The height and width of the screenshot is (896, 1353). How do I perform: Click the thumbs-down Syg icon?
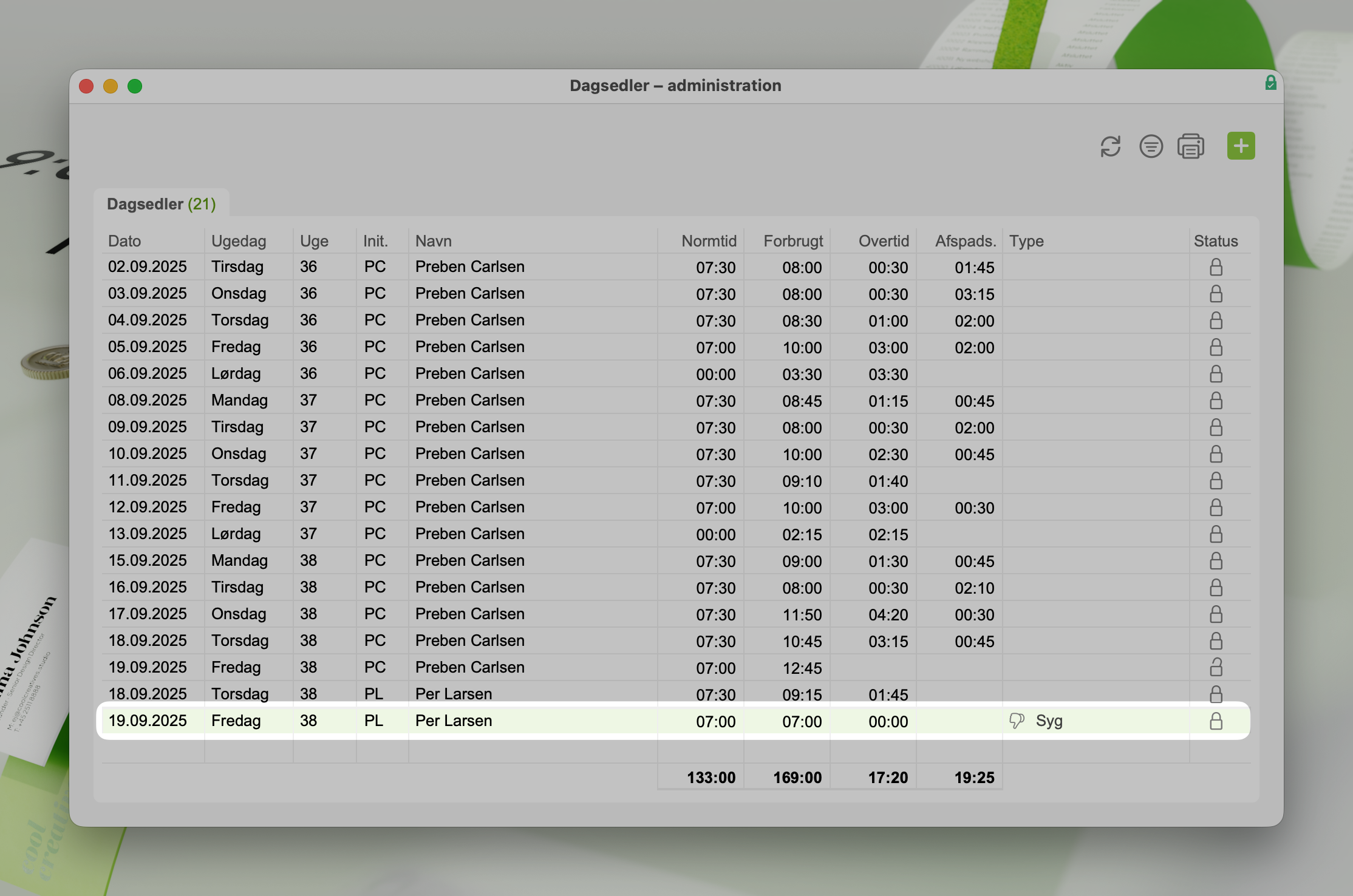pos(1017,721)
